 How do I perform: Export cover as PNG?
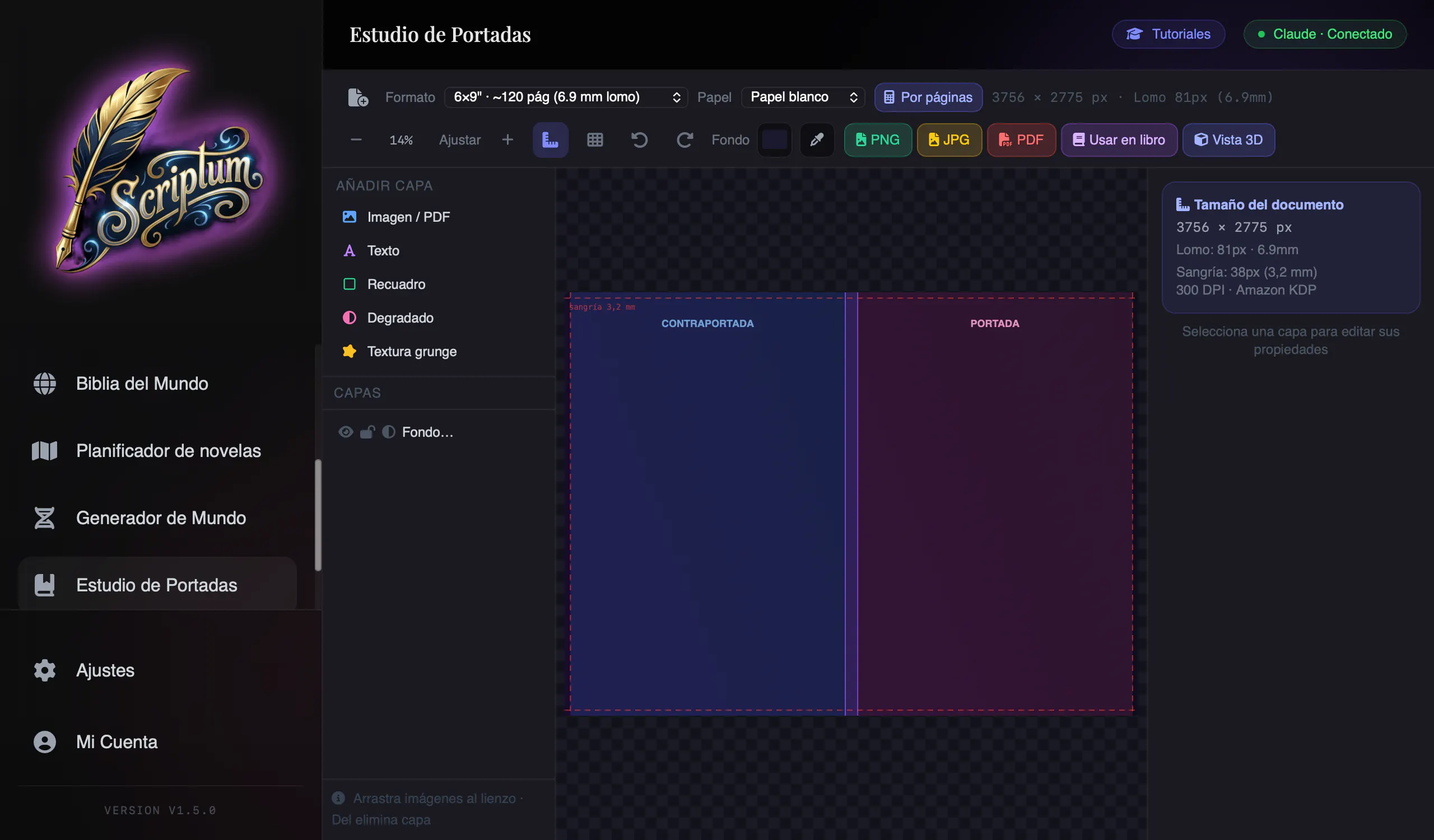[877, 140]
